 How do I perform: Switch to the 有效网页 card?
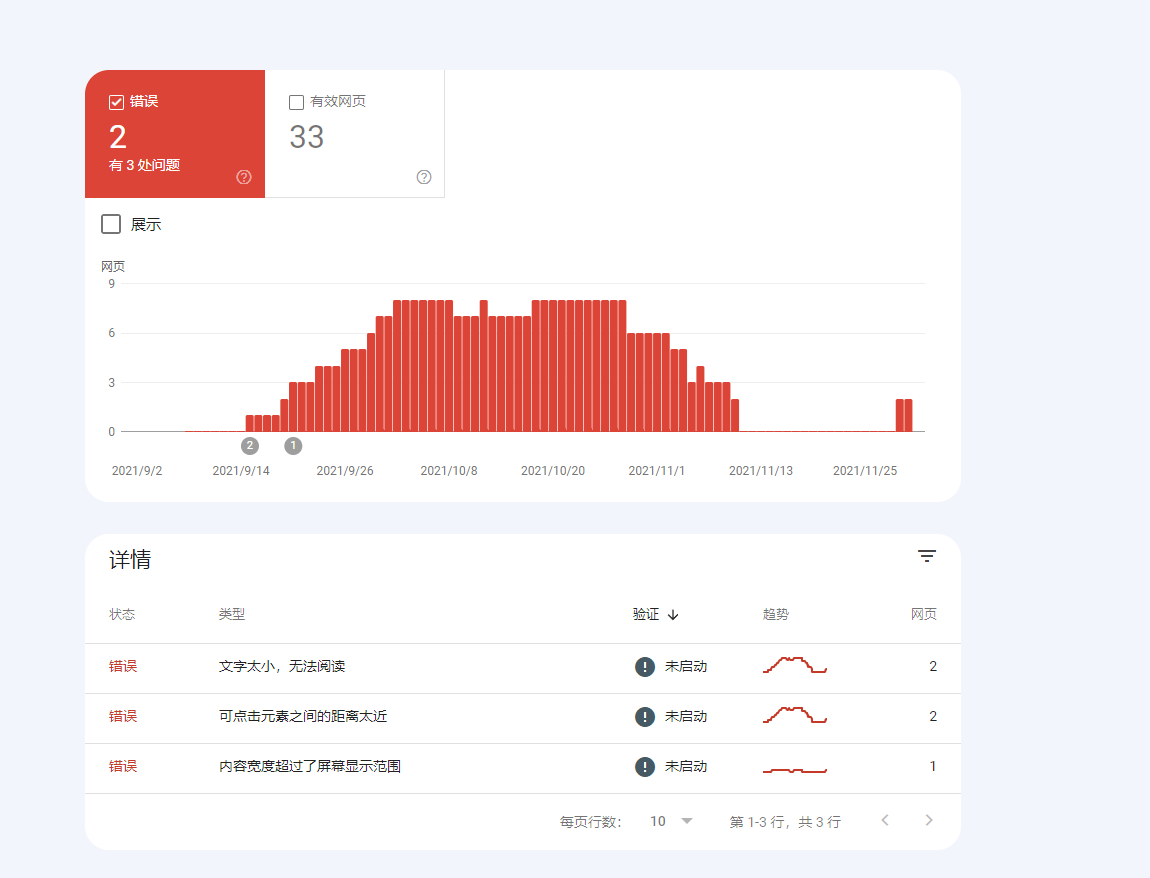tap(355, 133)
